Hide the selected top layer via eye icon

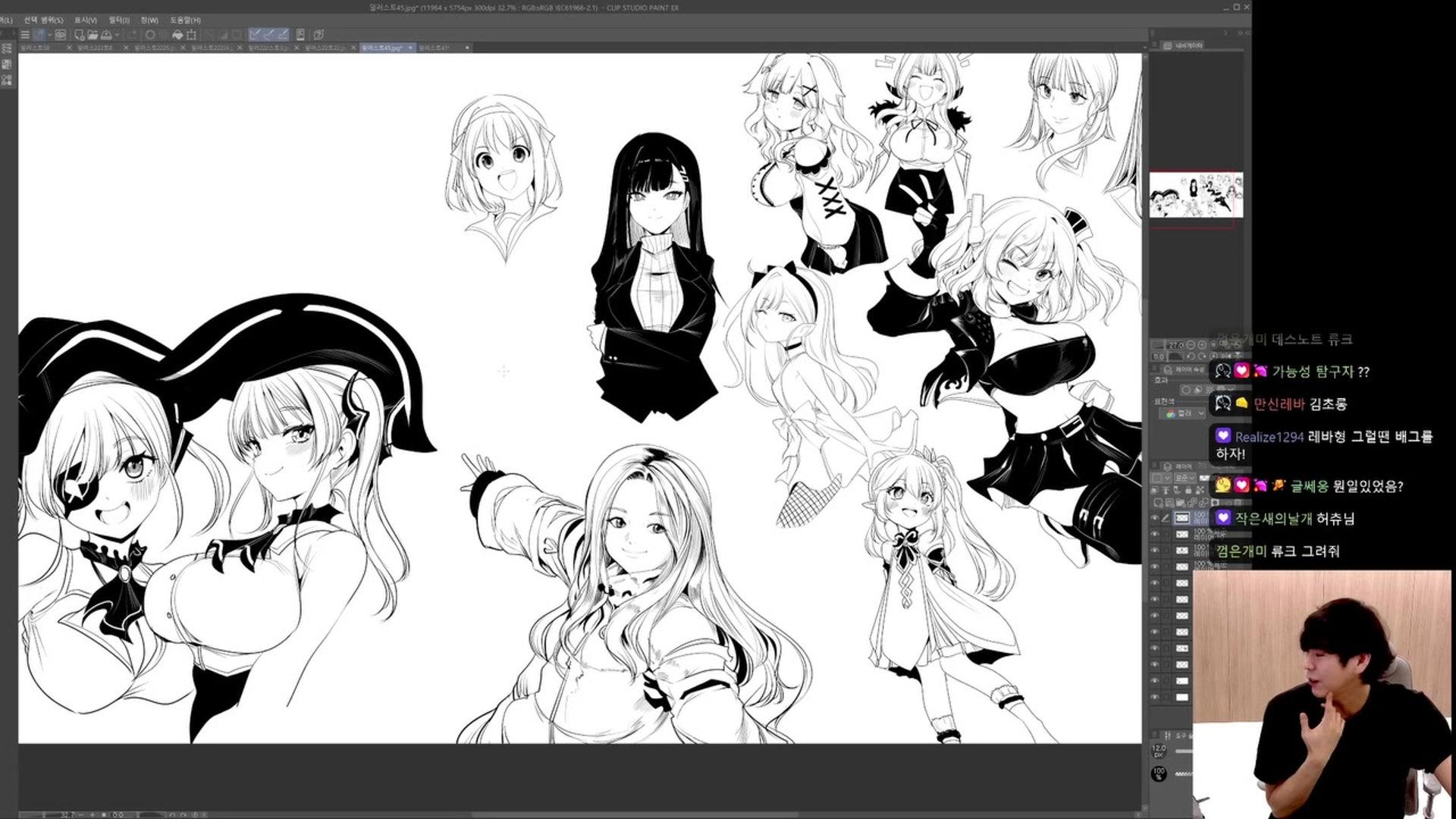(1154, 518)
